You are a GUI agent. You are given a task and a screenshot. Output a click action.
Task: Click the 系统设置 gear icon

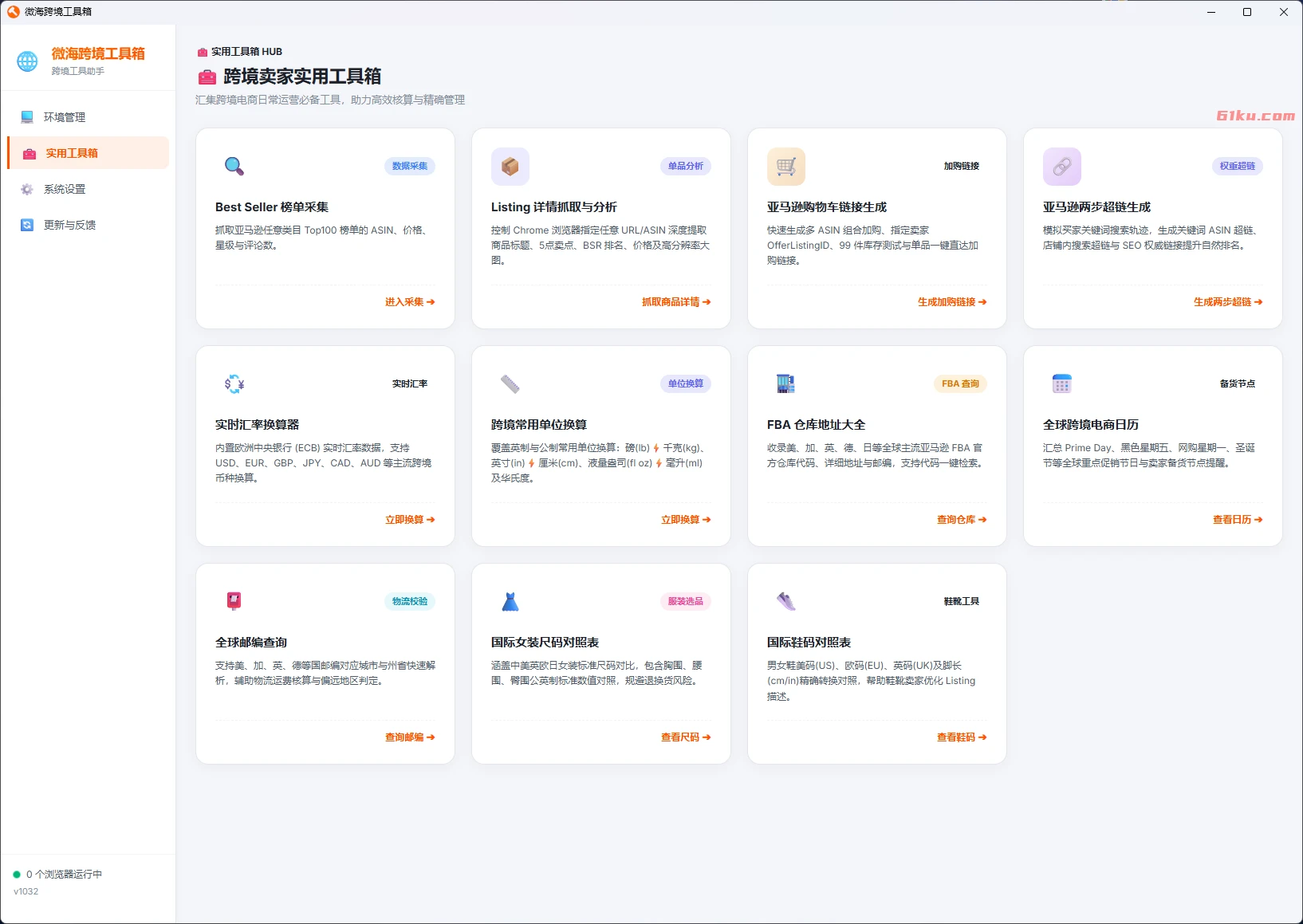27,190
